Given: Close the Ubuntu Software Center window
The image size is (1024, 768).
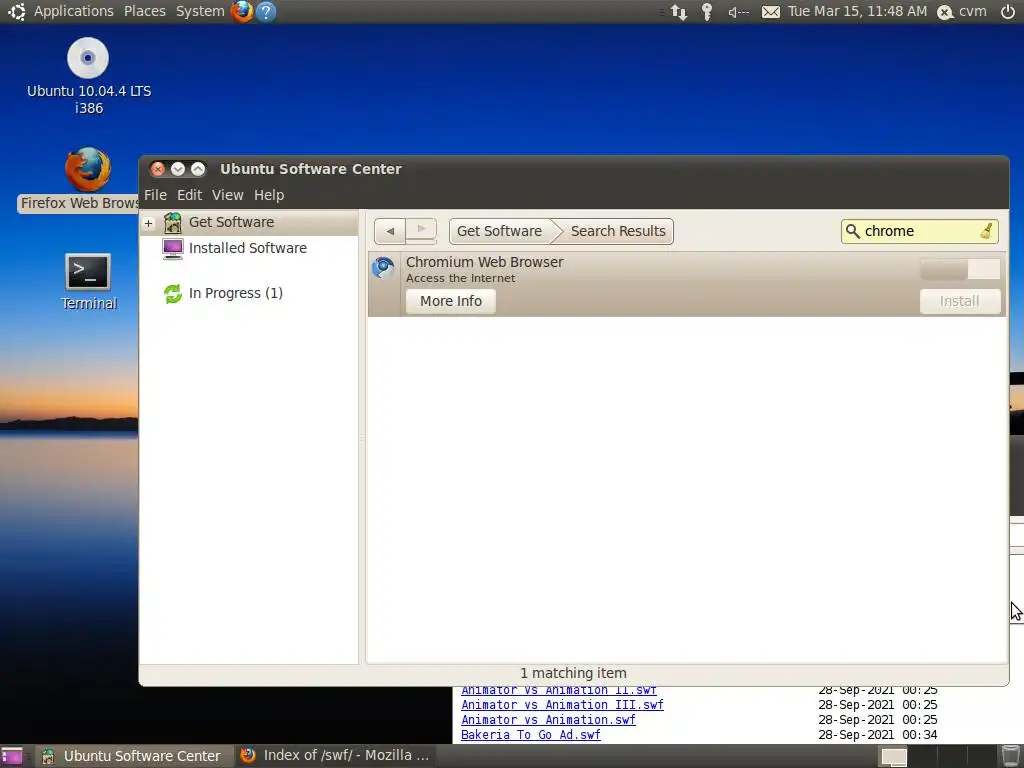Looking at the screenshot, I should 157,169.
